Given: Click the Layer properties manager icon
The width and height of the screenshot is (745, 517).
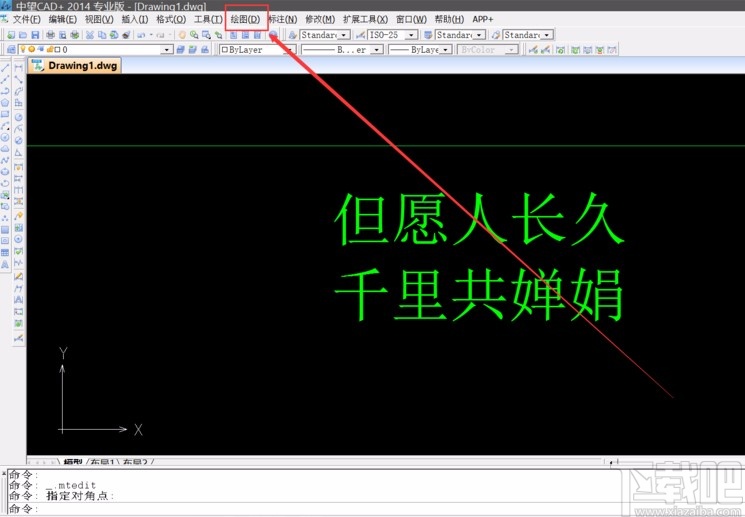Looking at the screenshot, I should point(11,49).
